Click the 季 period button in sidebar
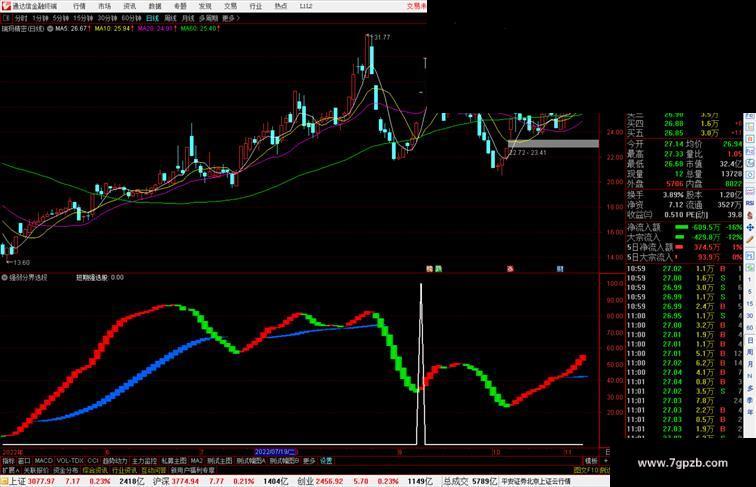The image size is (756, 487). pyautogui.click(x=750, y=400)
